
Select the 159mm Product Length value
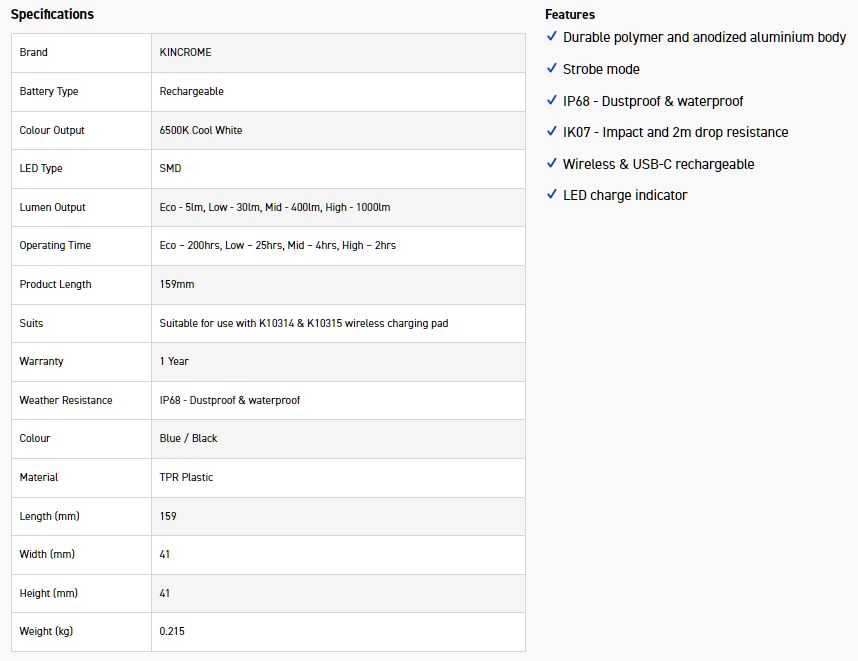click(x=177, y=284)
